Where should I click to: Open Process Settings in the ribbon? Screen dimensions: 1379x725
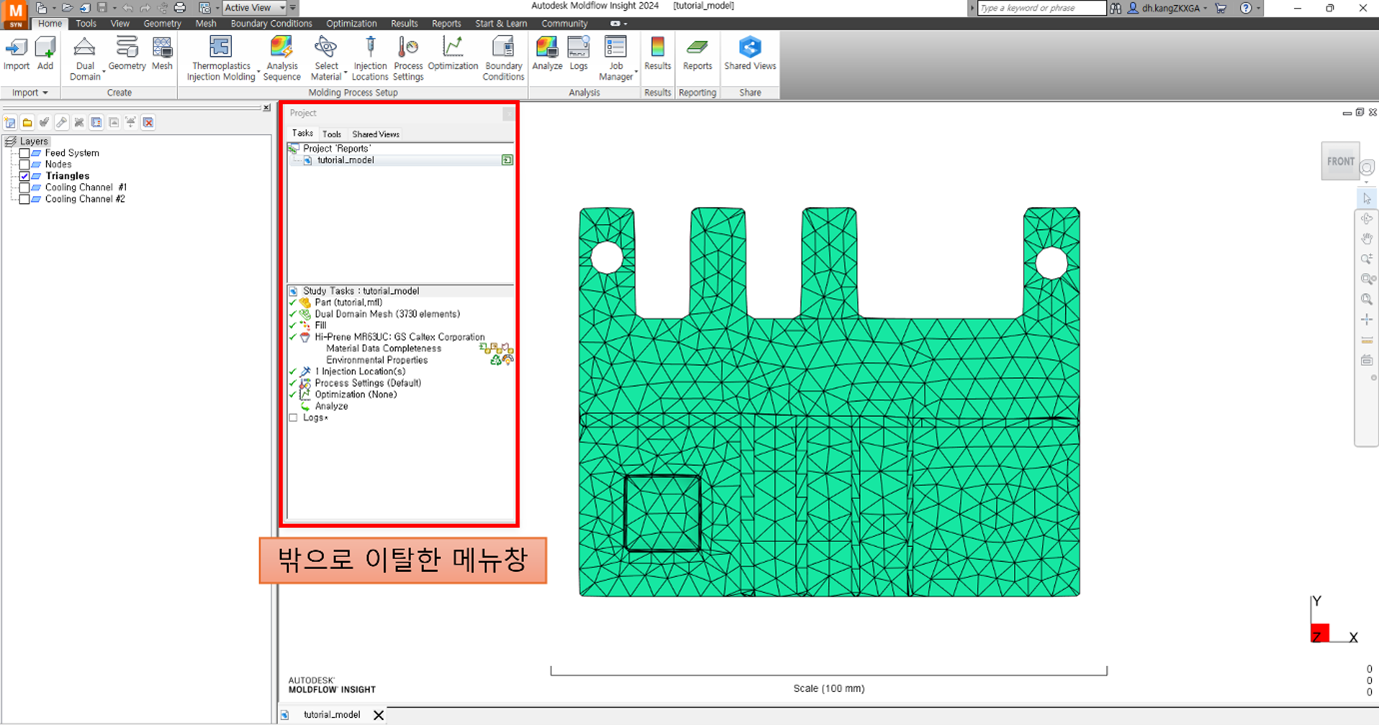pyautogui.click(x=408, y=59)
